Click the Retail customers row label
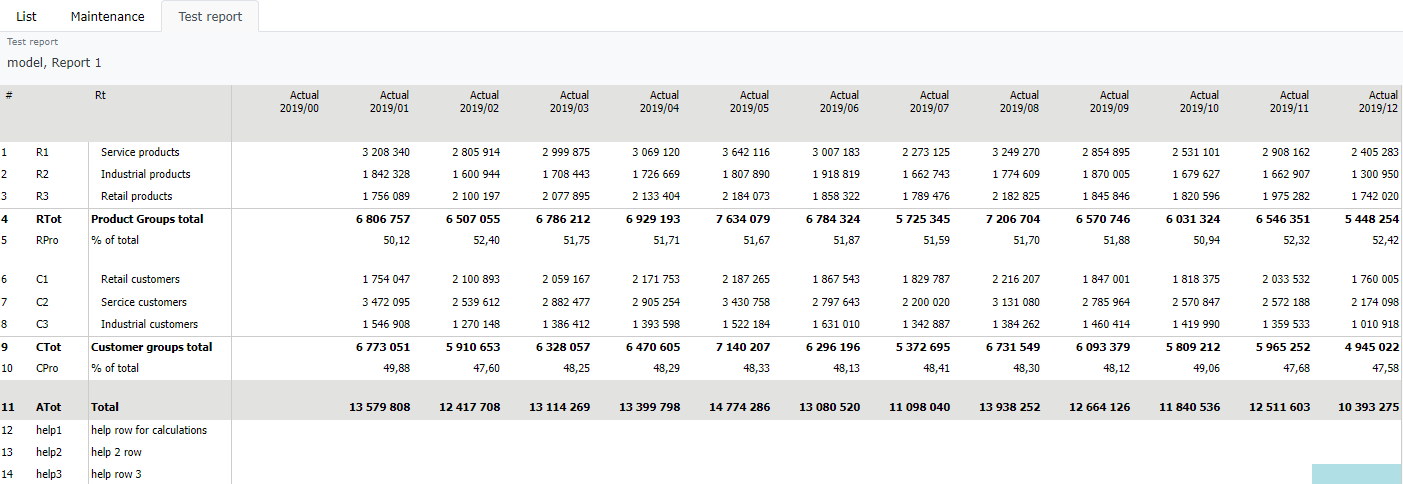This screenshot has width=1403, height=484. coord(140,279)
